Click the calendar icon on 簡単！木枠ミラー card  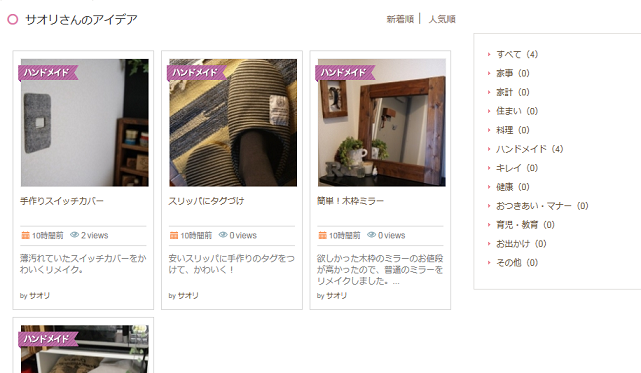(x=323, y=235)
